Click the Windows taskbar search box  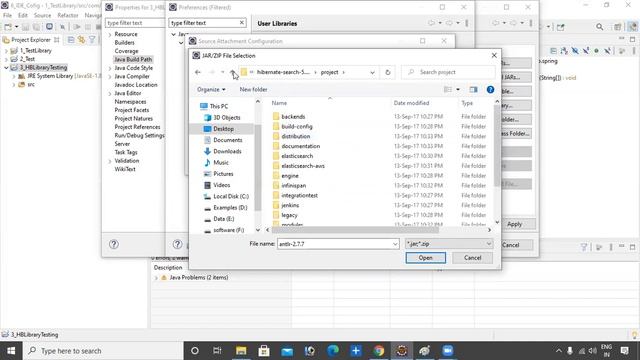[x=102, y=351]
